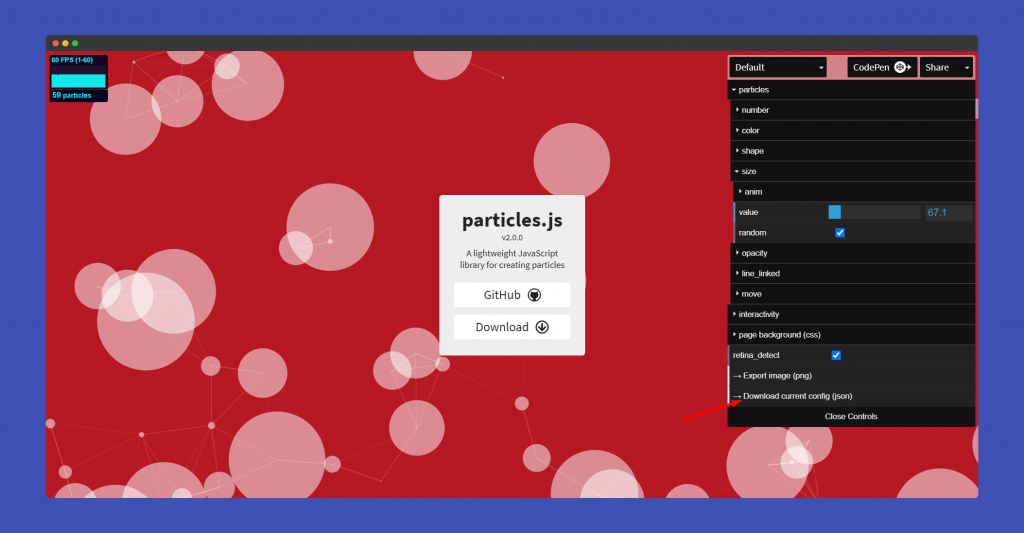The height and width of the screenshot is (533, 1024).
Task: Click the yellow minimize window dot
Action: (65, 43)
